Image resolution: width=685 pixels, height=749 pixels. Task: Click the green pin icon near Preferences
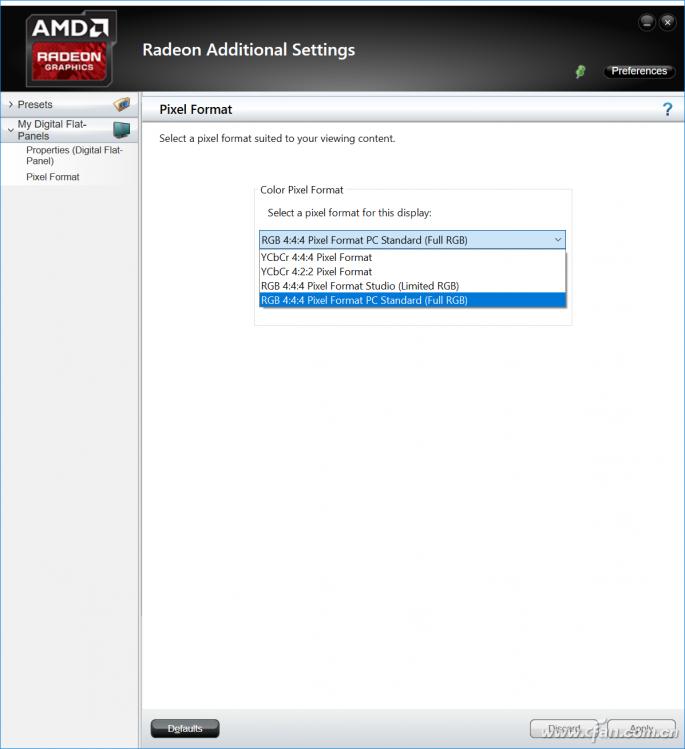click(580, 72)
